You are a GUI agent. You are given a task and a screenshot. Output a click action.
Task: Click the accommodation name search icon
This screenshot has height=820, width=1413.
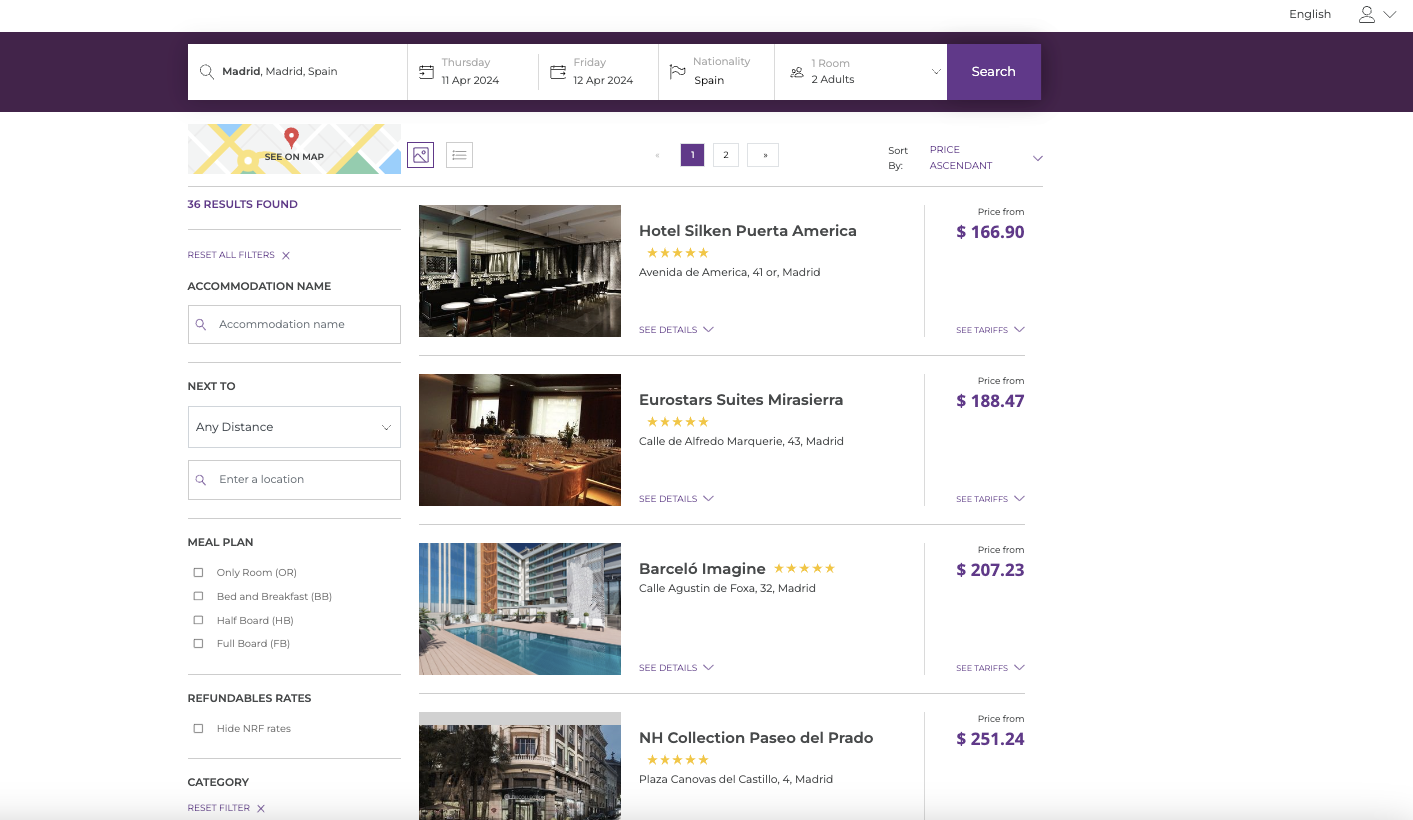(x=201, y=325)
